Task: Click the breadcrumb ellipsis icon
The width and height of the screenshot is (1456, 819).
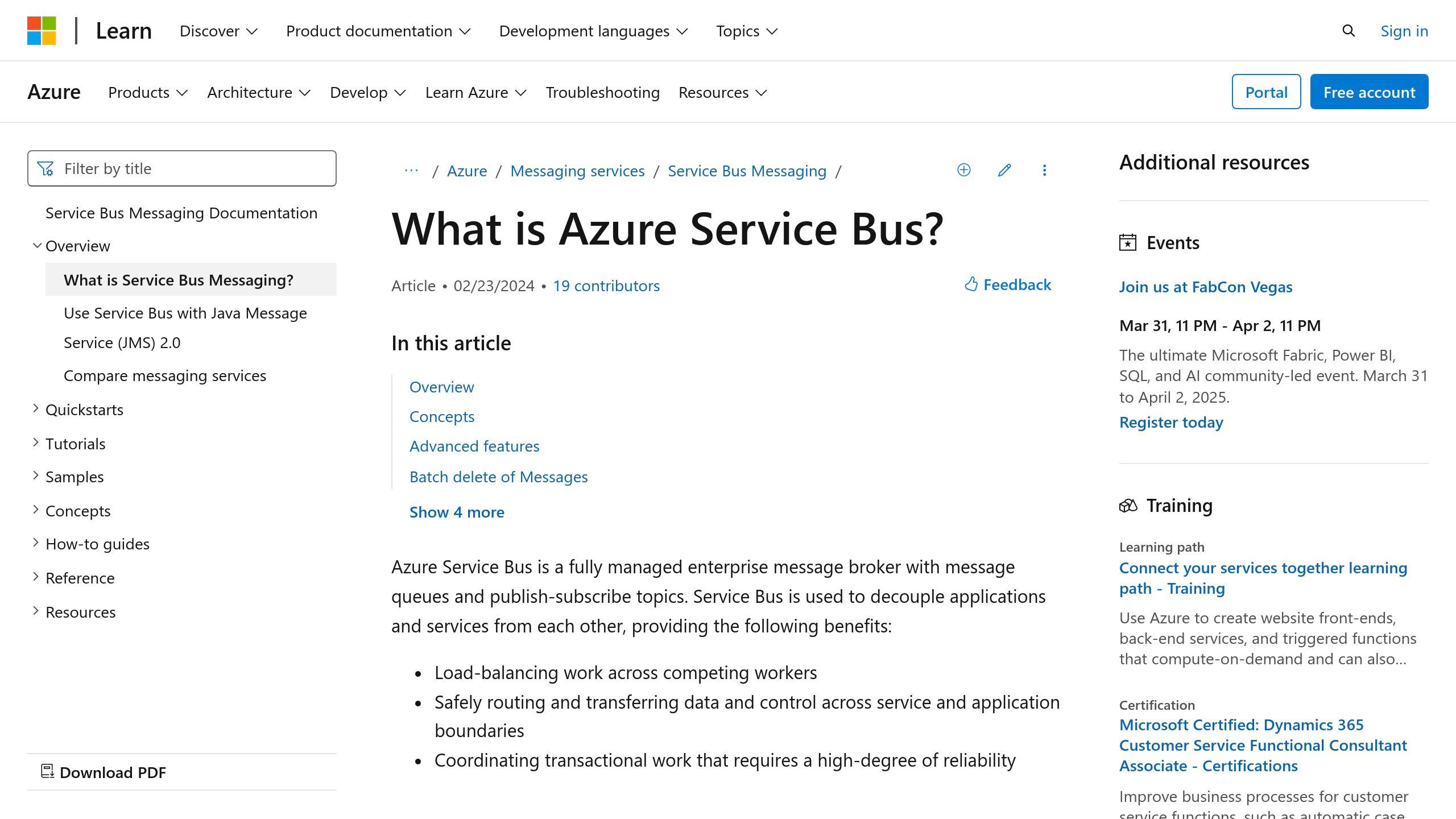Action: tap(411, 170)
